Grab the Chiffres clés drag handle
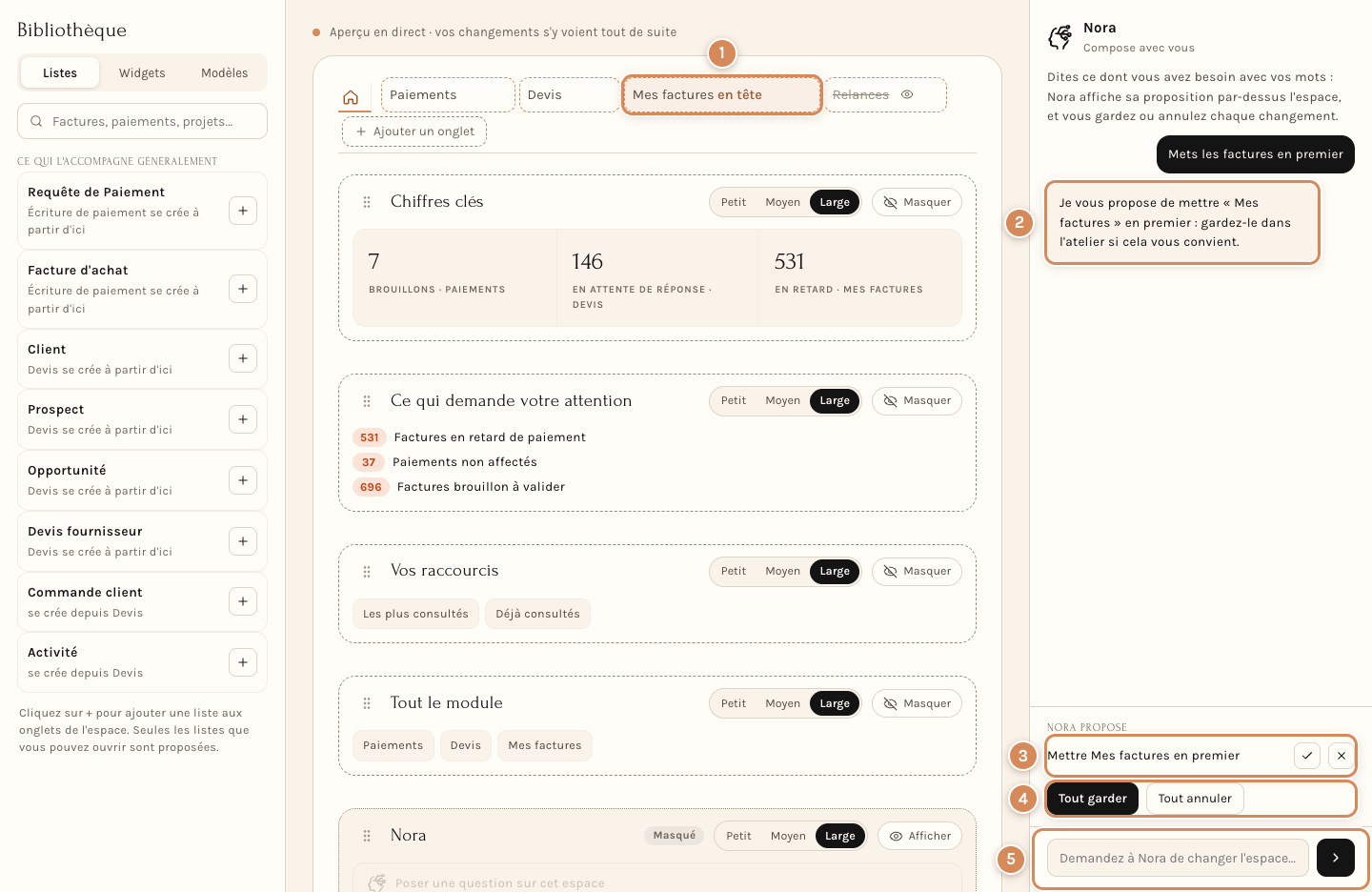The width and height of the screenshot is (1372, 892). click(x=367, y=202)
